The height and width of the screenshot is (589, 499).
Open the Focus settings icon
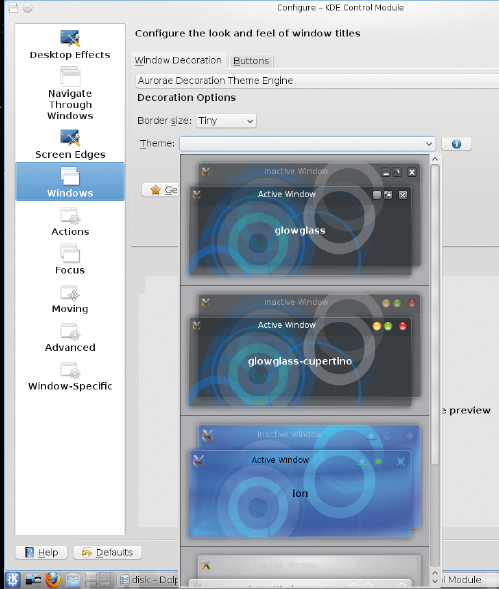(x=70, y=253)
